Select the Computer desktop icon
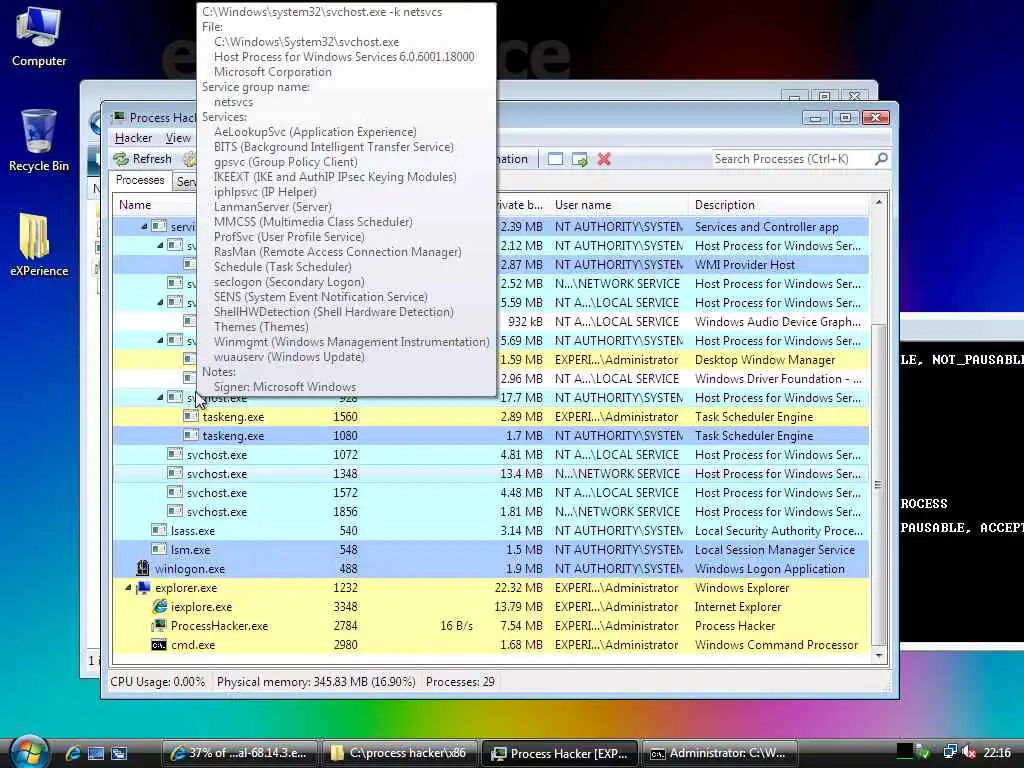The width and height of the screenshot is (1024, 768). click(x=39, y=37)
